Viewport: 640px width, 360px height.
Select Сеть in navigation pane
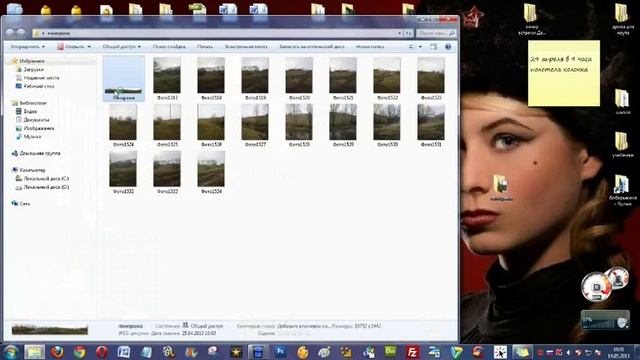point(20,203)
